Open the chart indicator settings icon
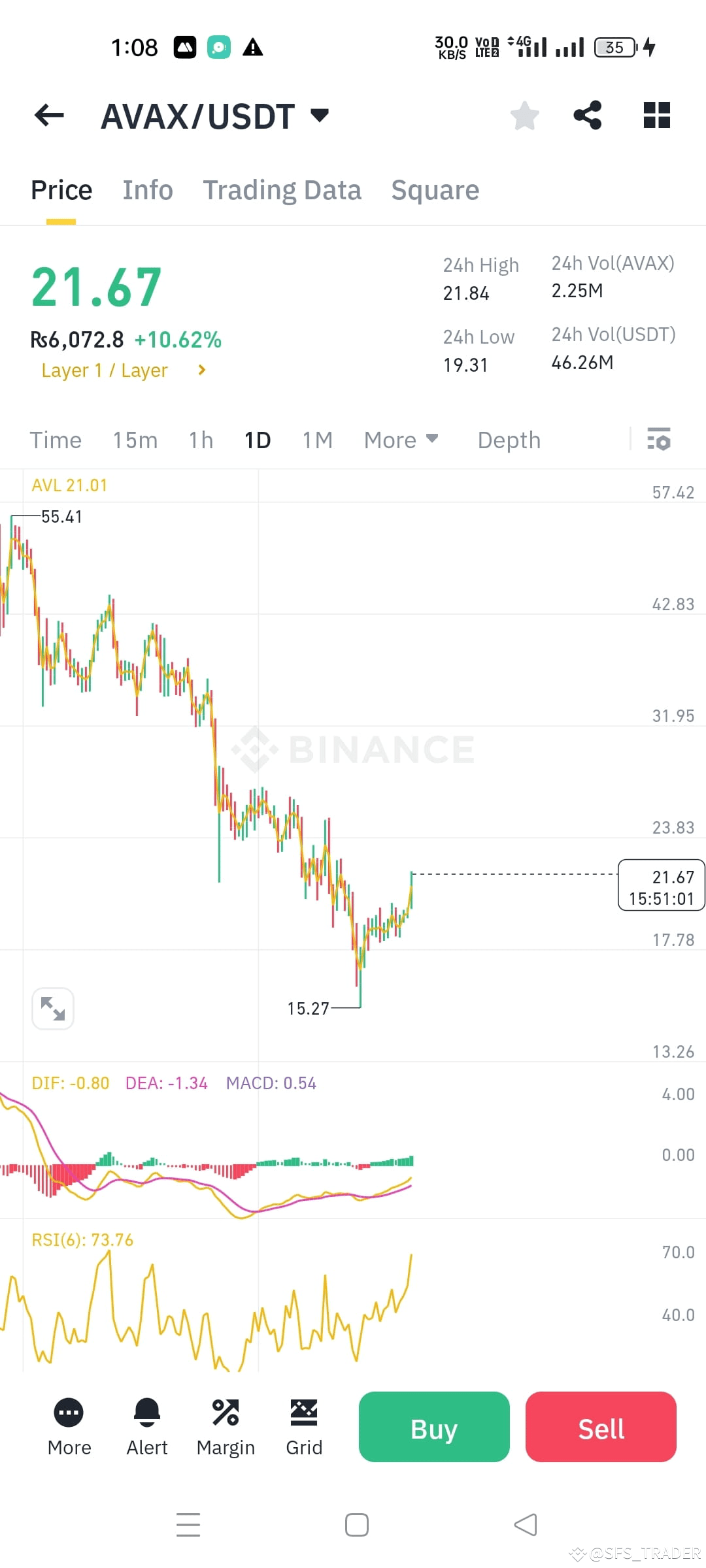 [659, 440]
